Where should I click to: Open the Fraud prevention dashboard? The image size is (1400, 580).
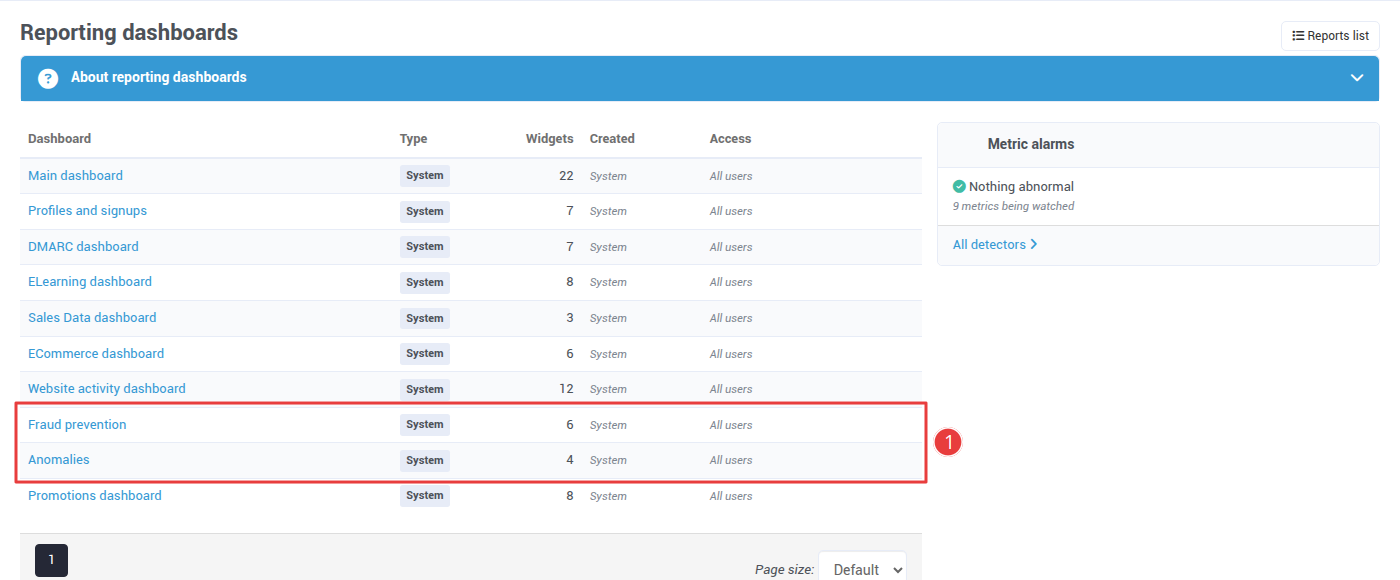pos(77,425)
